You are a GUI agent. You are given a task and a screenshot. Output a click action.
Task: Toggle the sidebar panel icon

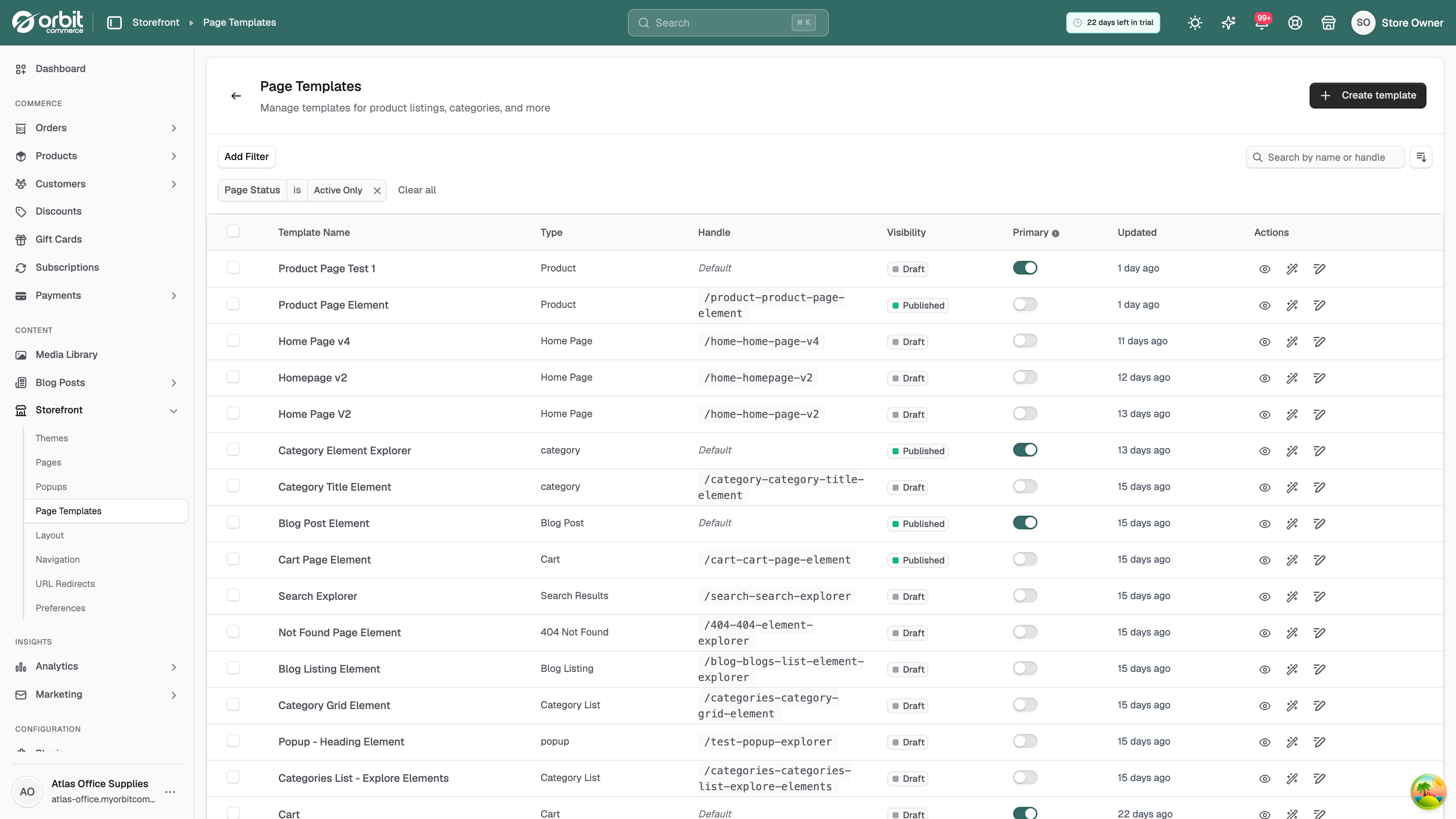(114, 23)
